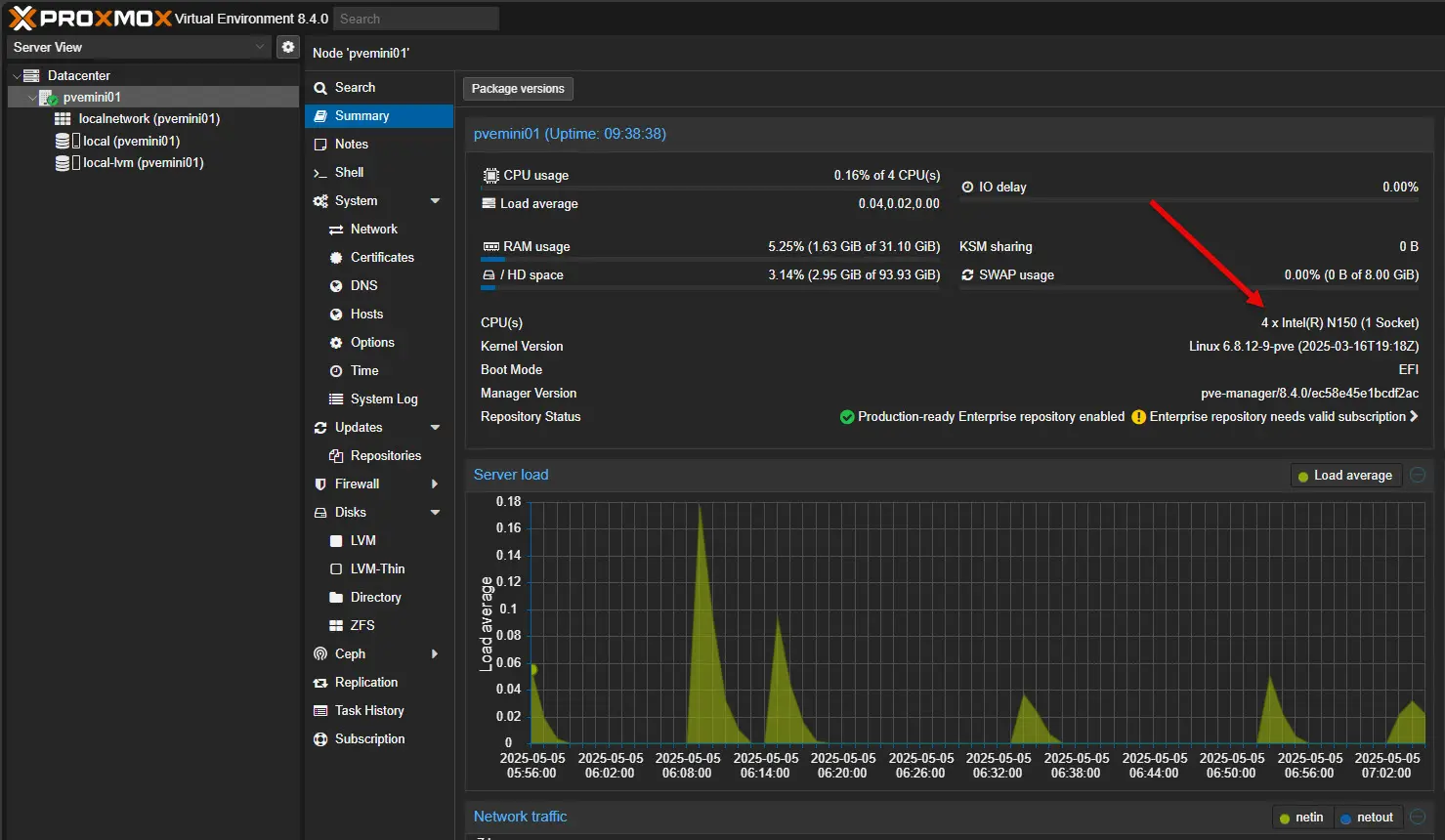This screenshot has width=1445, height=840.
Task: Toggle the netin series in Network traffic
Action: pos(1301,818)
